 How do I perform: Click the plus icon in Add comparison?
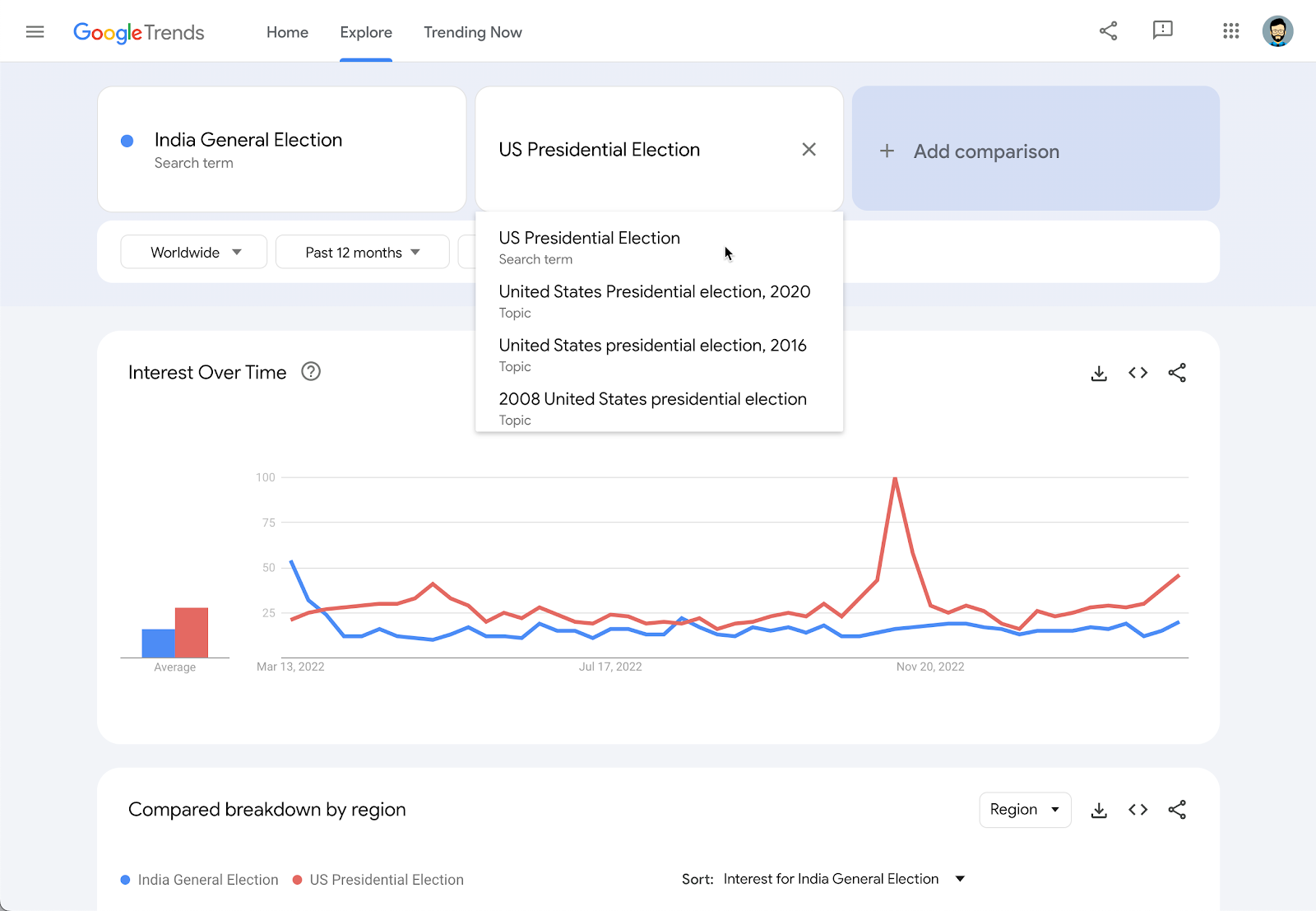point(887,151)
